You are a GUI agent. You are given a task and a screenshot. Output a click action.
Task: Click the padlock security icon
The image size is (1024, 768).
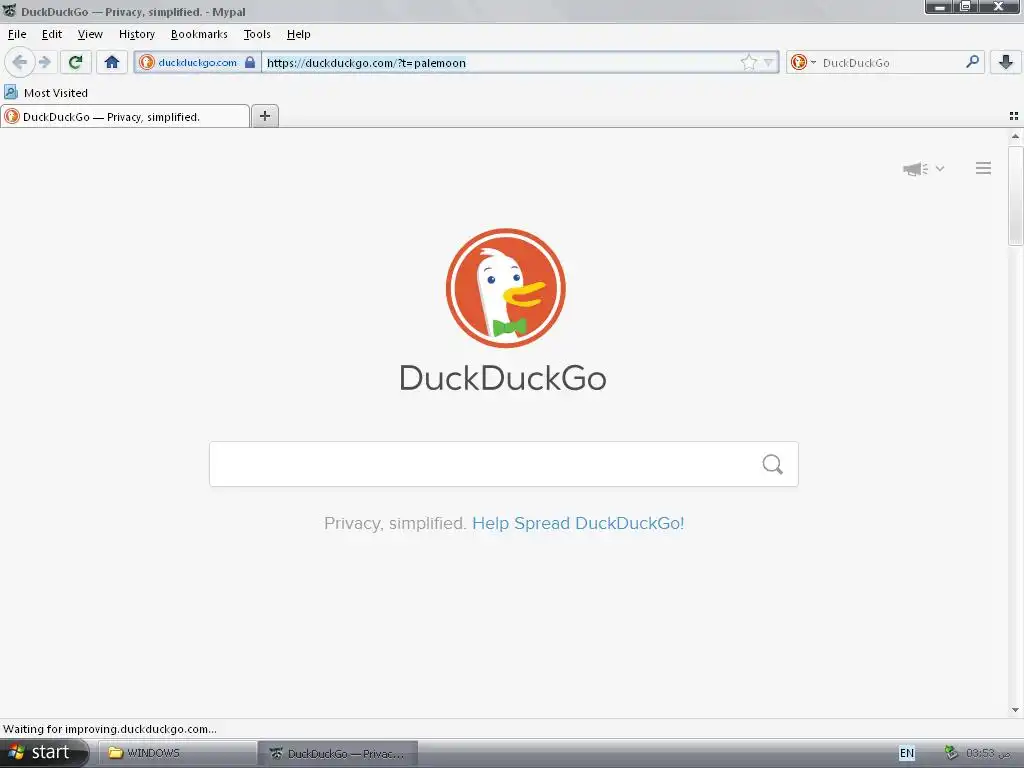click(249, 63)
